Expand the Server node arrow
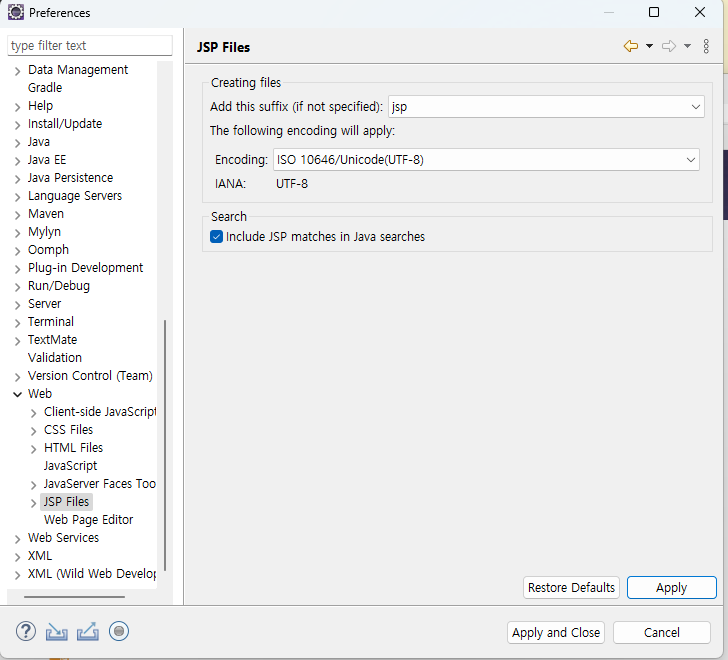The width and height of the screenshot is (728, 660). (18, 305)
